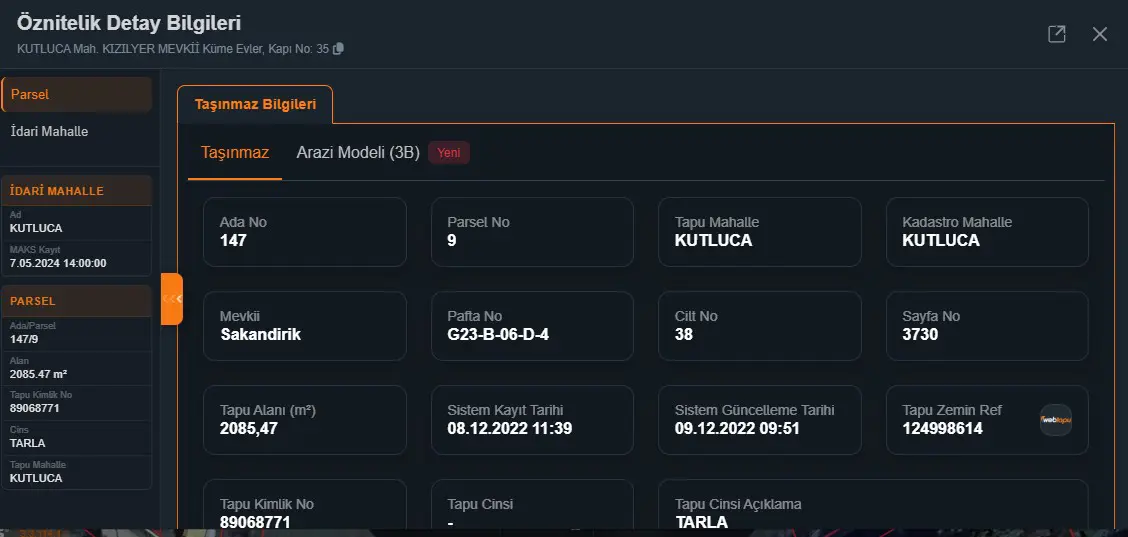
Task: Select Parsel in the left sidebar
Action: click(76, 94)
